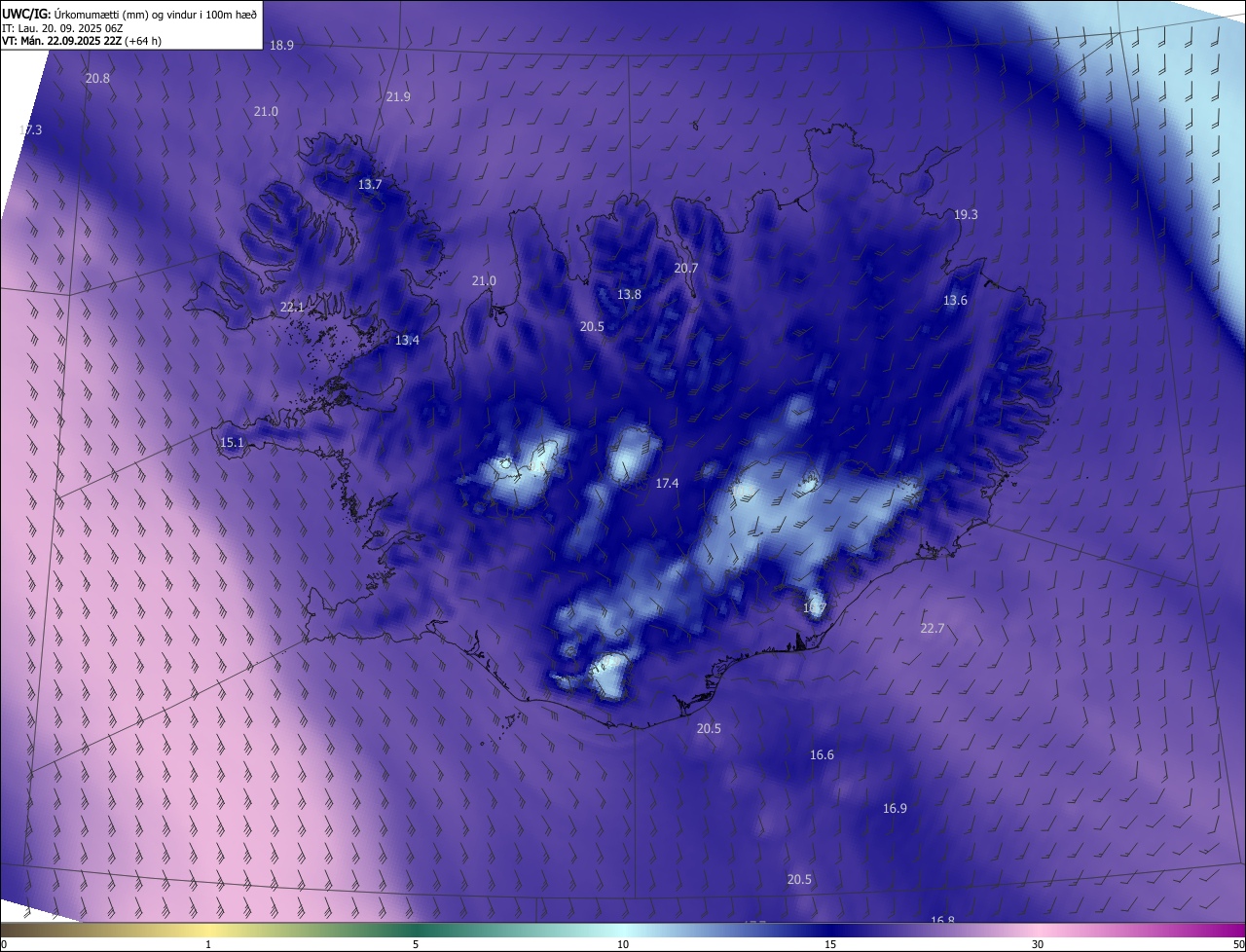
Task: Click the 22.1 value label
Action: coord(292,307)
